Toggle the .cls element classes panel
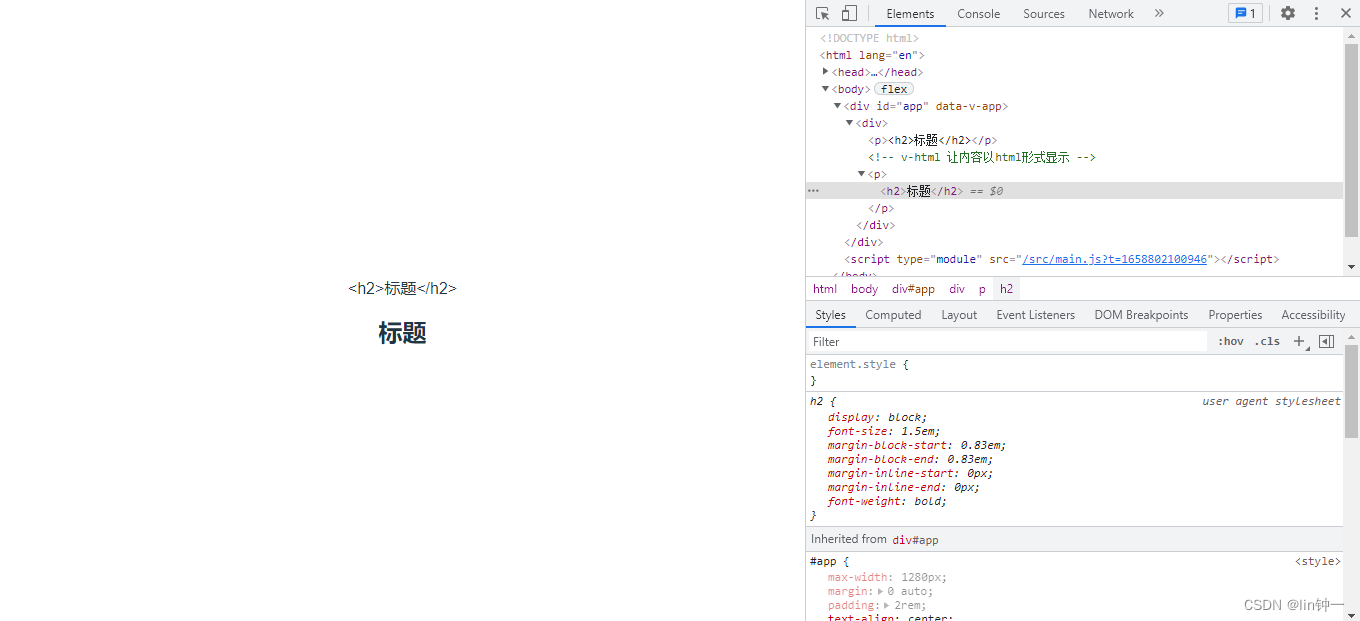Screen dimensions: 1360x621 1267,341
